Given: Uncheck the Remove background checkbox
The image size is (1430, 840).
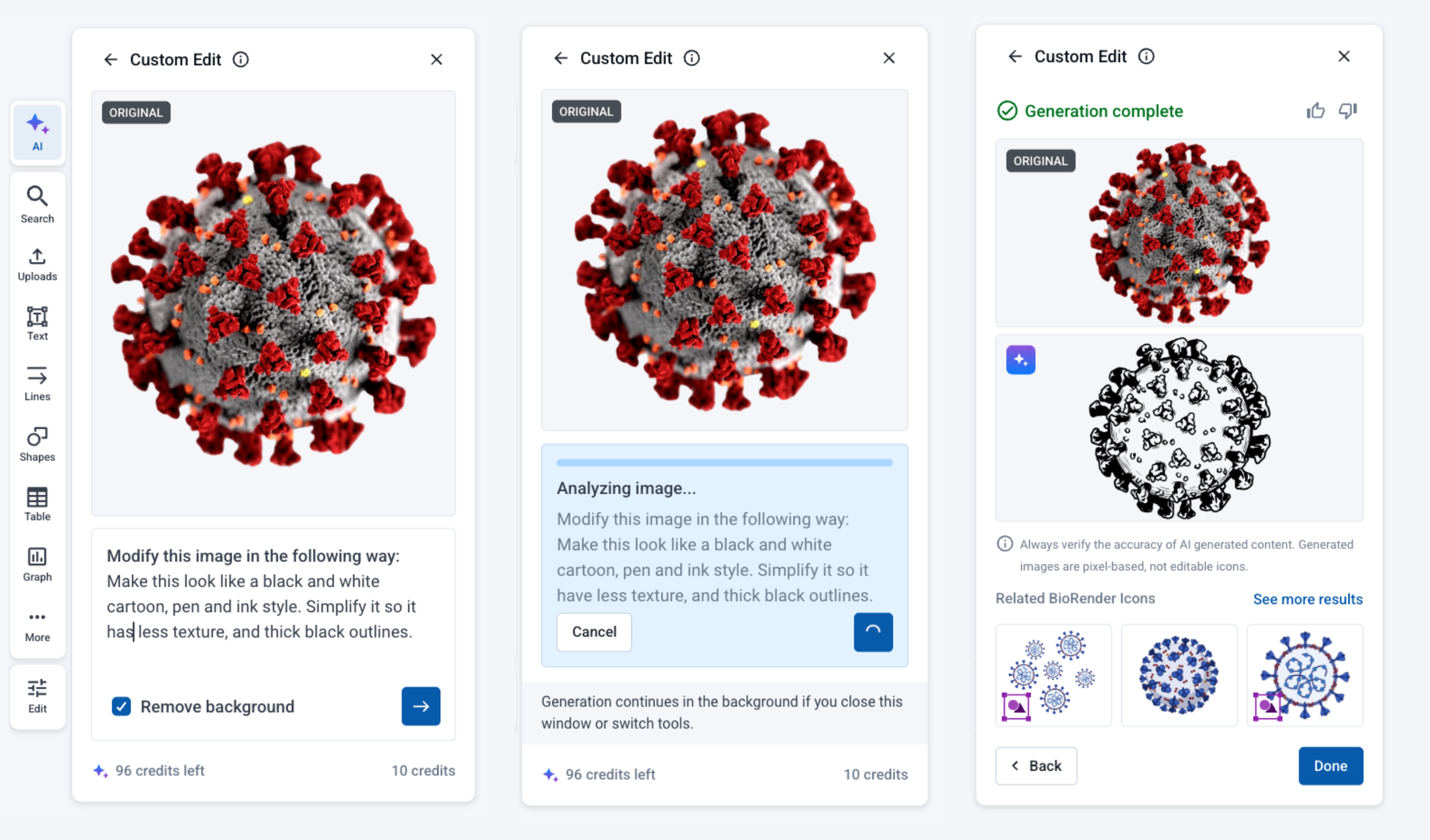Looking at the screenshot, I should tap(121, 706).
